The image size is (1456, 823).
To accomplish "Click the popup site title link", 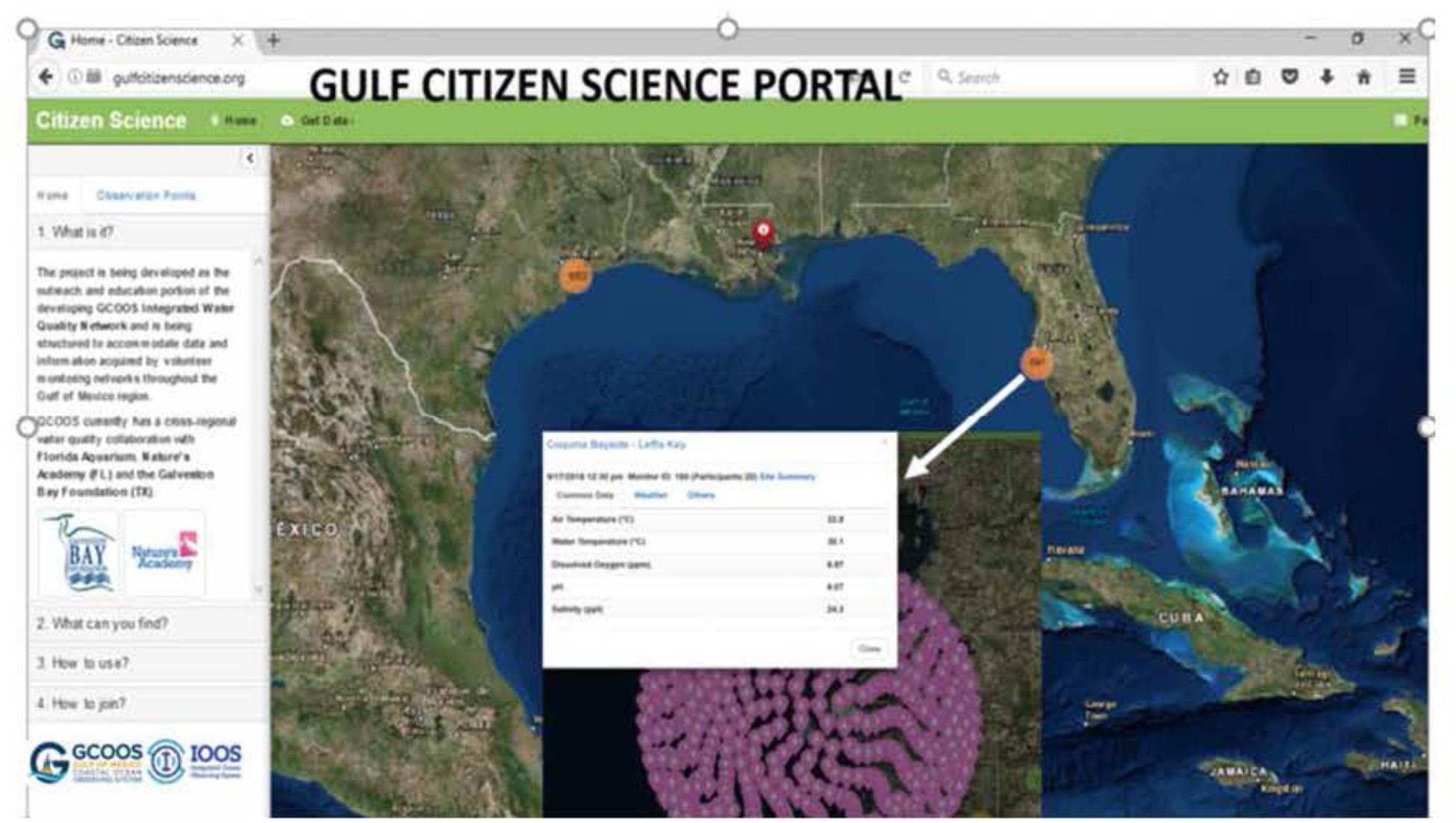I will pyautogui.click(x=617, y=444).
